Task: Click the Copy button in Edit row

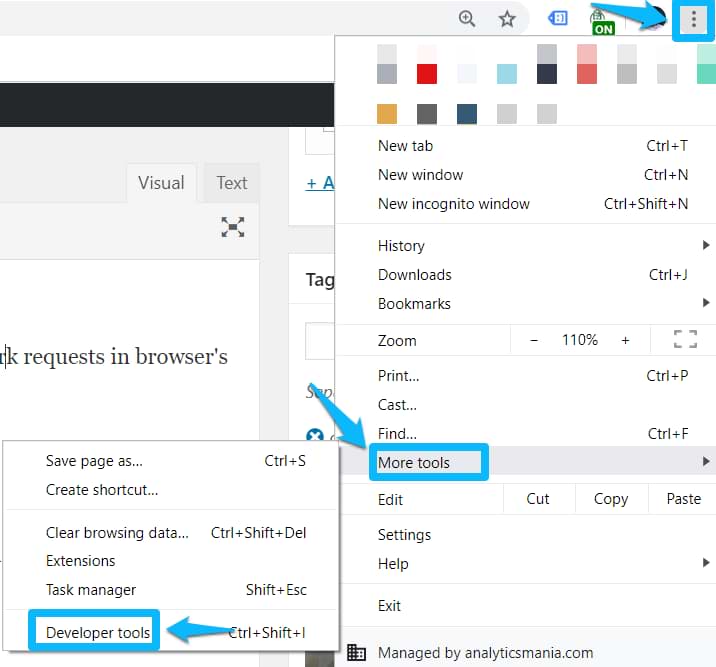Action: [x=610, y=499]
